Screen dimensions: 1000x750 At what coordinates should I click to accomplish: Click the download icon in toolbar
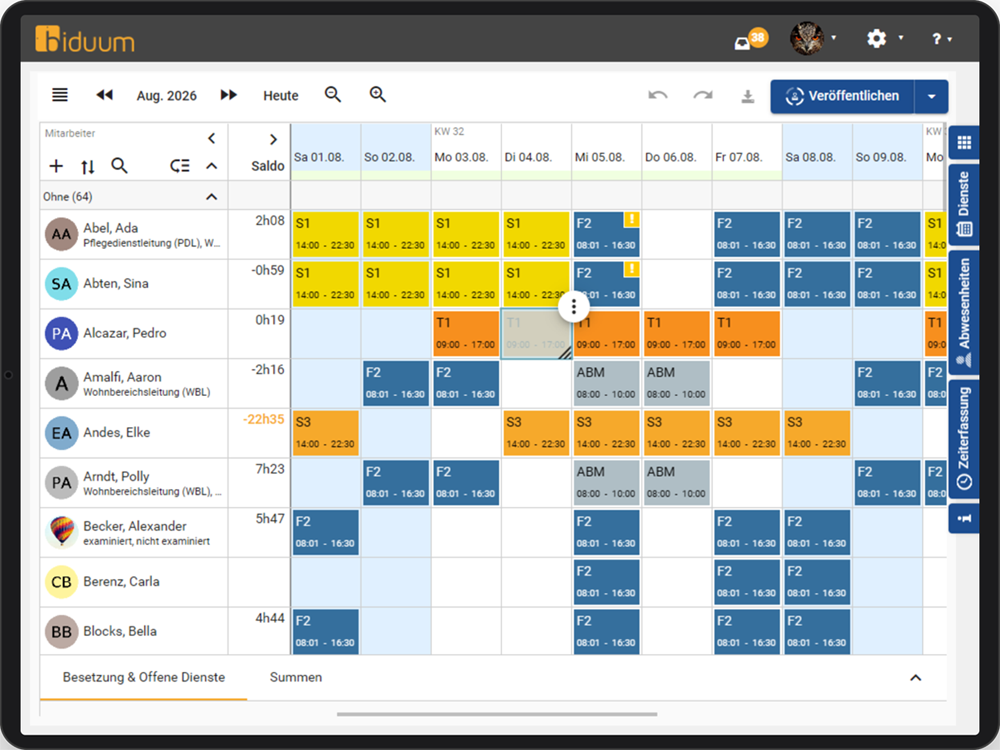click(748, 96)
